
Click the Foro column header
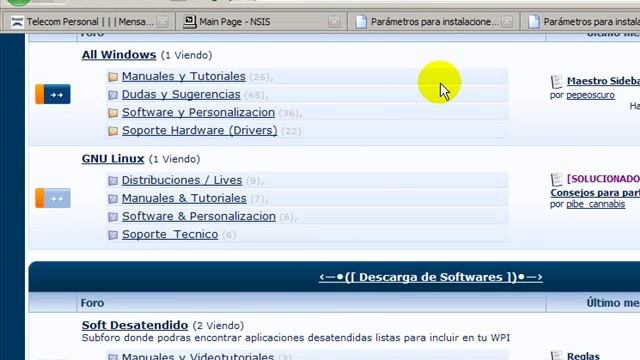[92, 303]
